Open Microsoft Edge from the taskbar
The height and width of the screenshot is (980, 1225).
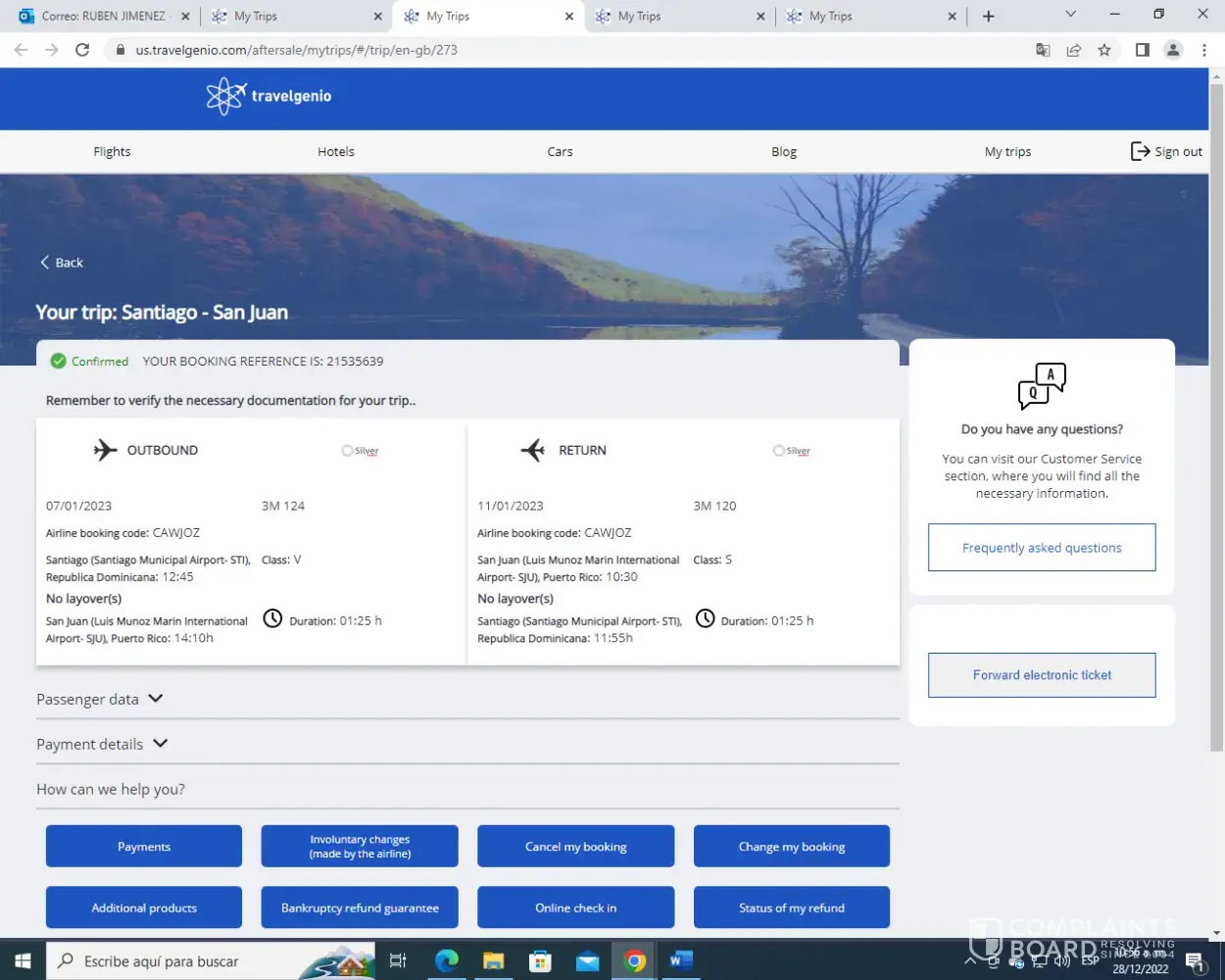tap(447, 961)
